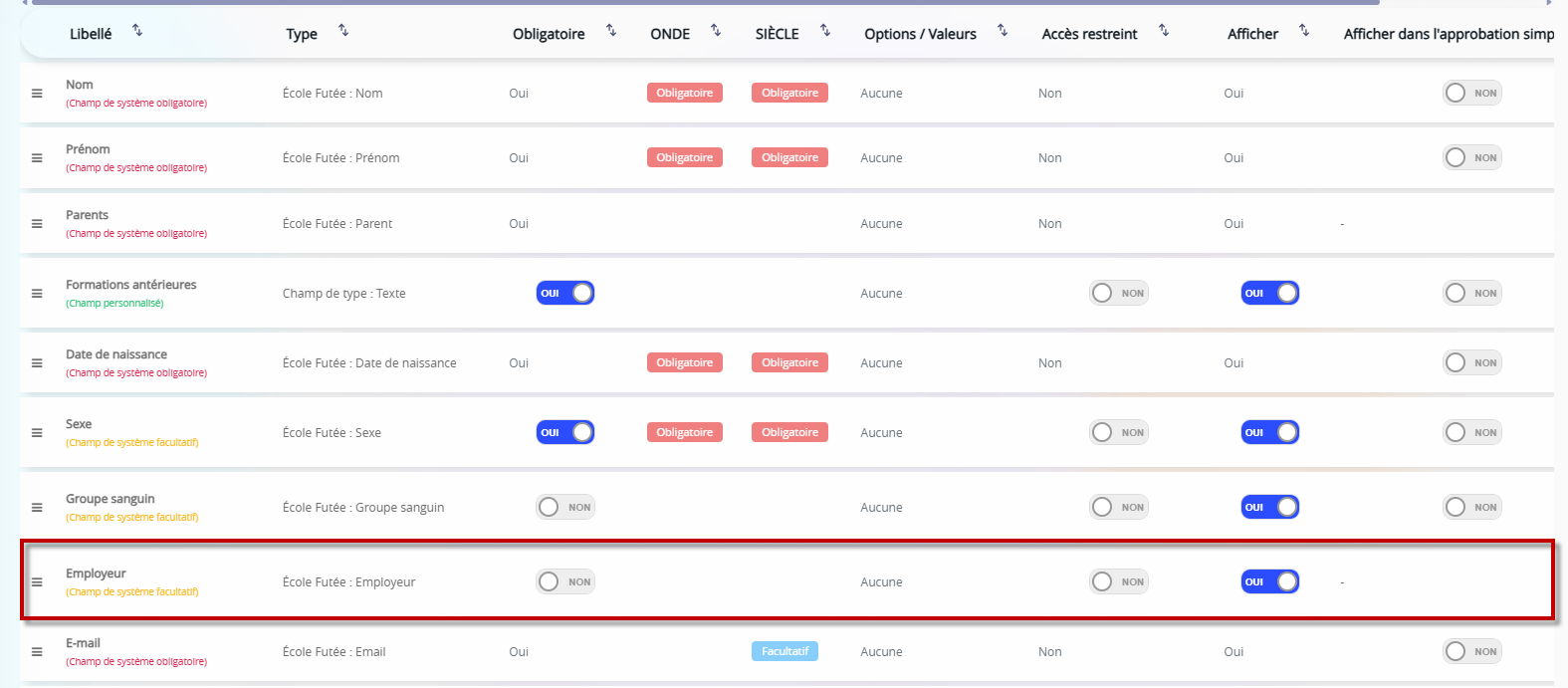This screenshot has width=1568, height=688.
Task: Click drag handle of Groupe sanguin row
Action: pyautogui.click(x=37, y=508)
